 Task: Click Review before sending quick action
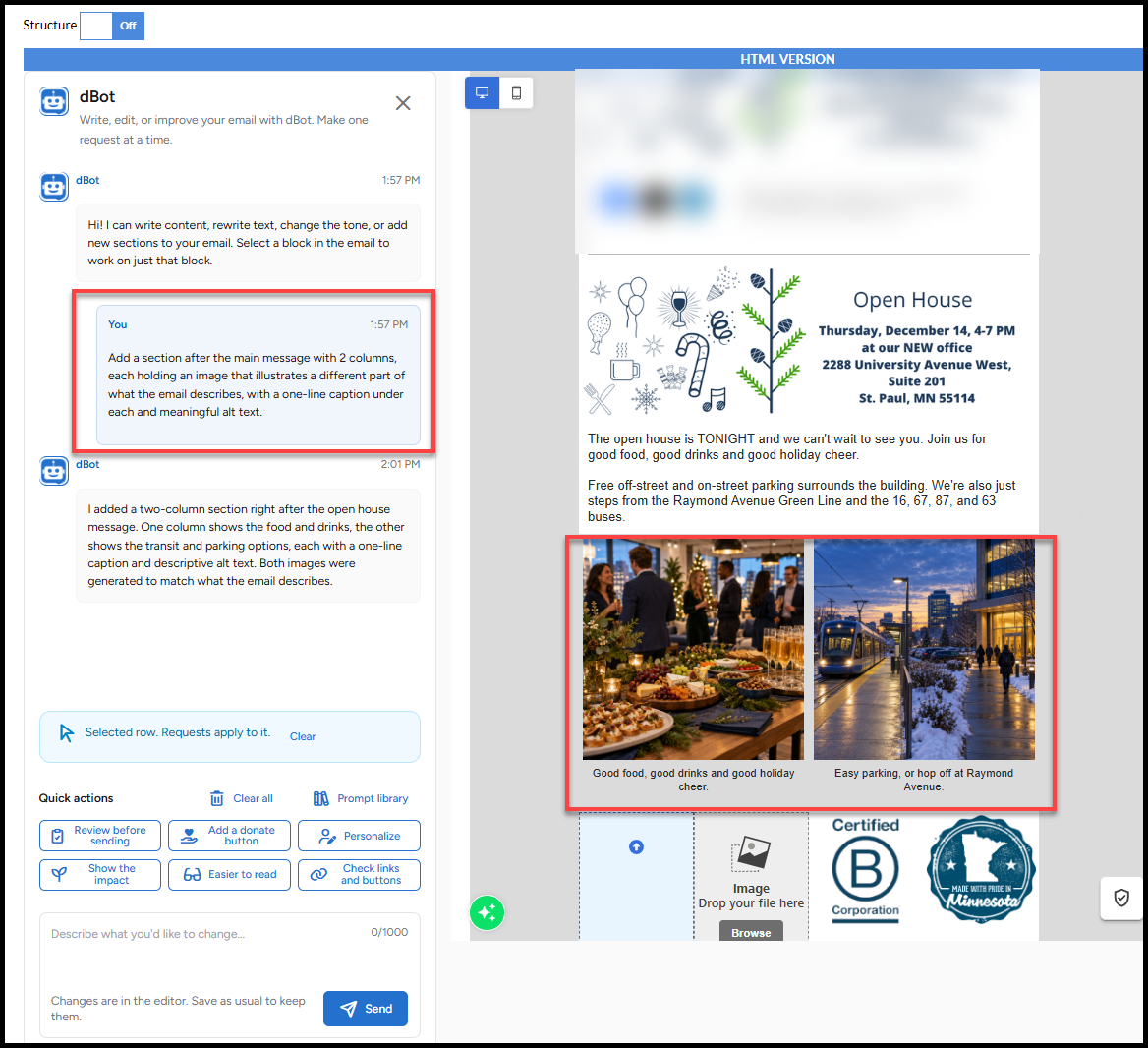click(x=100, y=836)
